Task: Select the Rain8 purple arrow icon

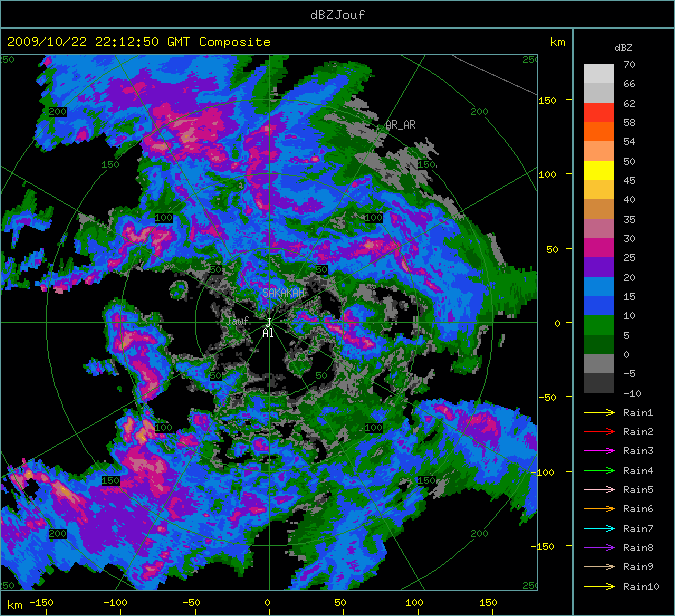Action: (599, 548)
